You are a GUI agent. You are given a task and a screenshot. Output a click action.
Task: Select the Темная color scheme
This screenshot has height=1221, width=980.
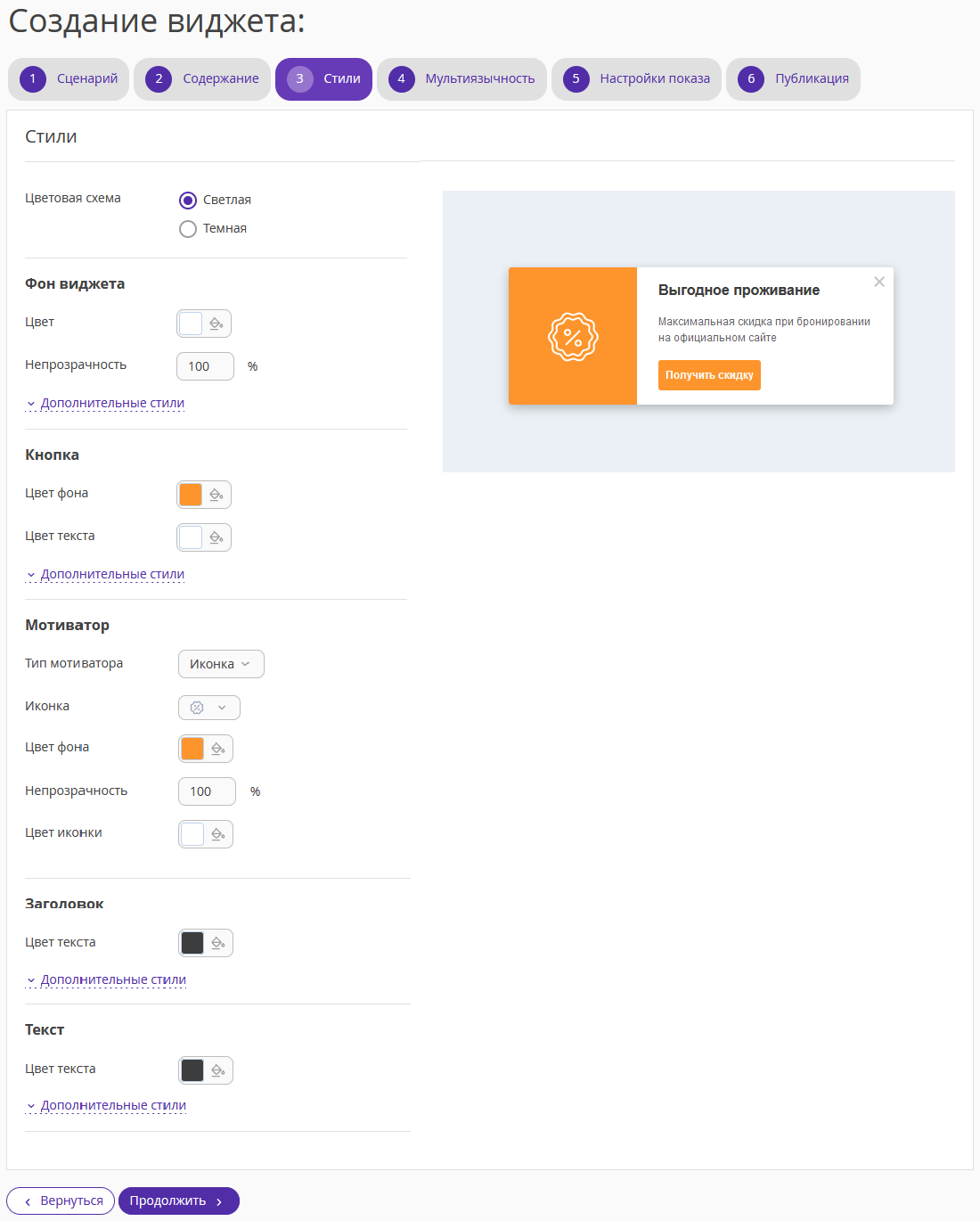188,229
